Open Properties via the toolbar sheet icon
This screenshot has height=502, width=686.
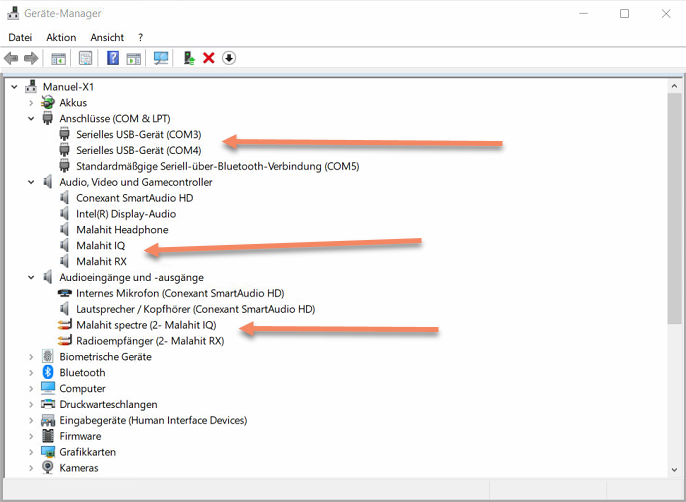[85, 58]
